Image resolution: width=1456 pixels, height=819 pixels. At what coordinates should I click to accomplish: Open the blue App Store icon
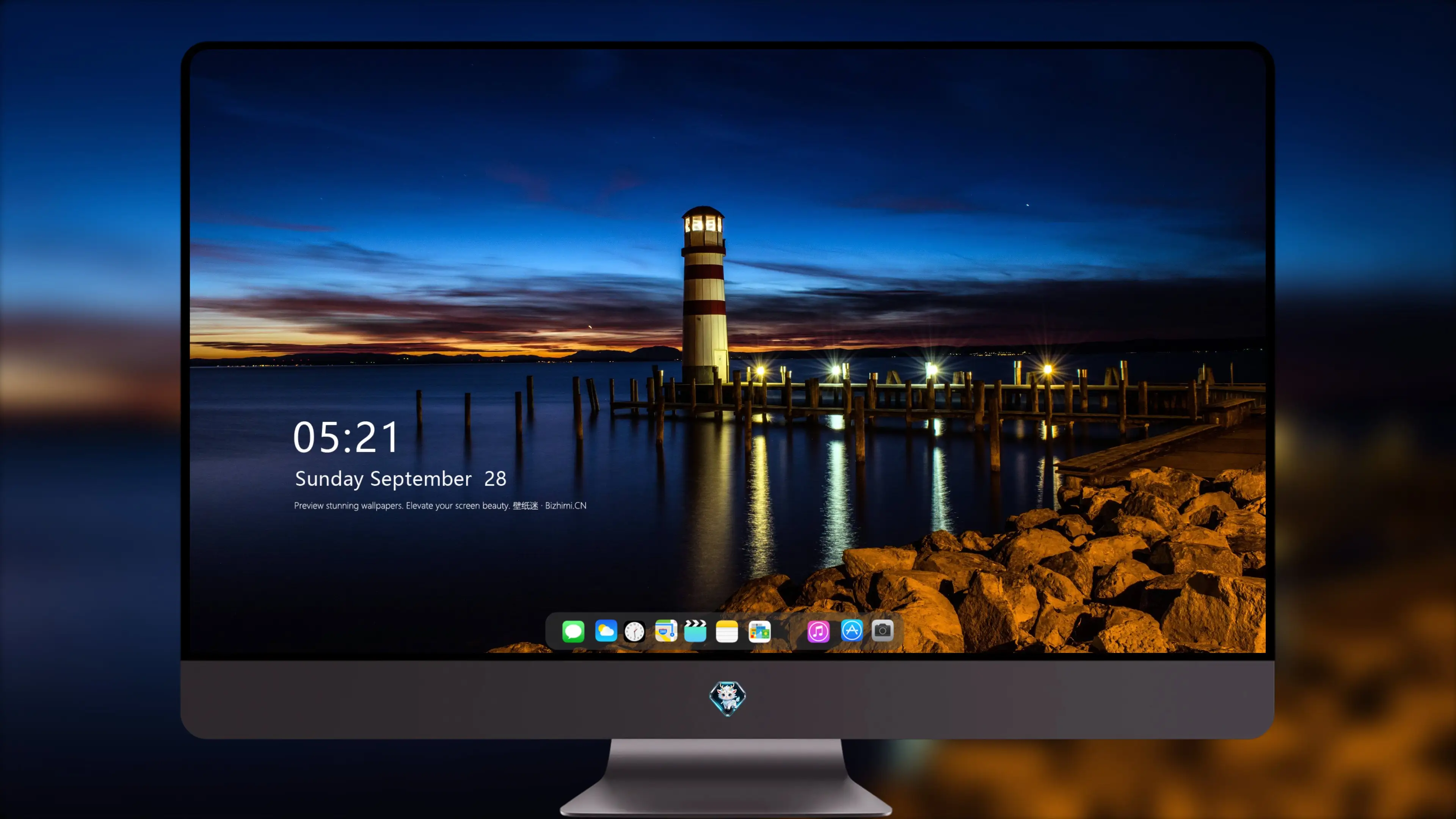tap(852, 630)
